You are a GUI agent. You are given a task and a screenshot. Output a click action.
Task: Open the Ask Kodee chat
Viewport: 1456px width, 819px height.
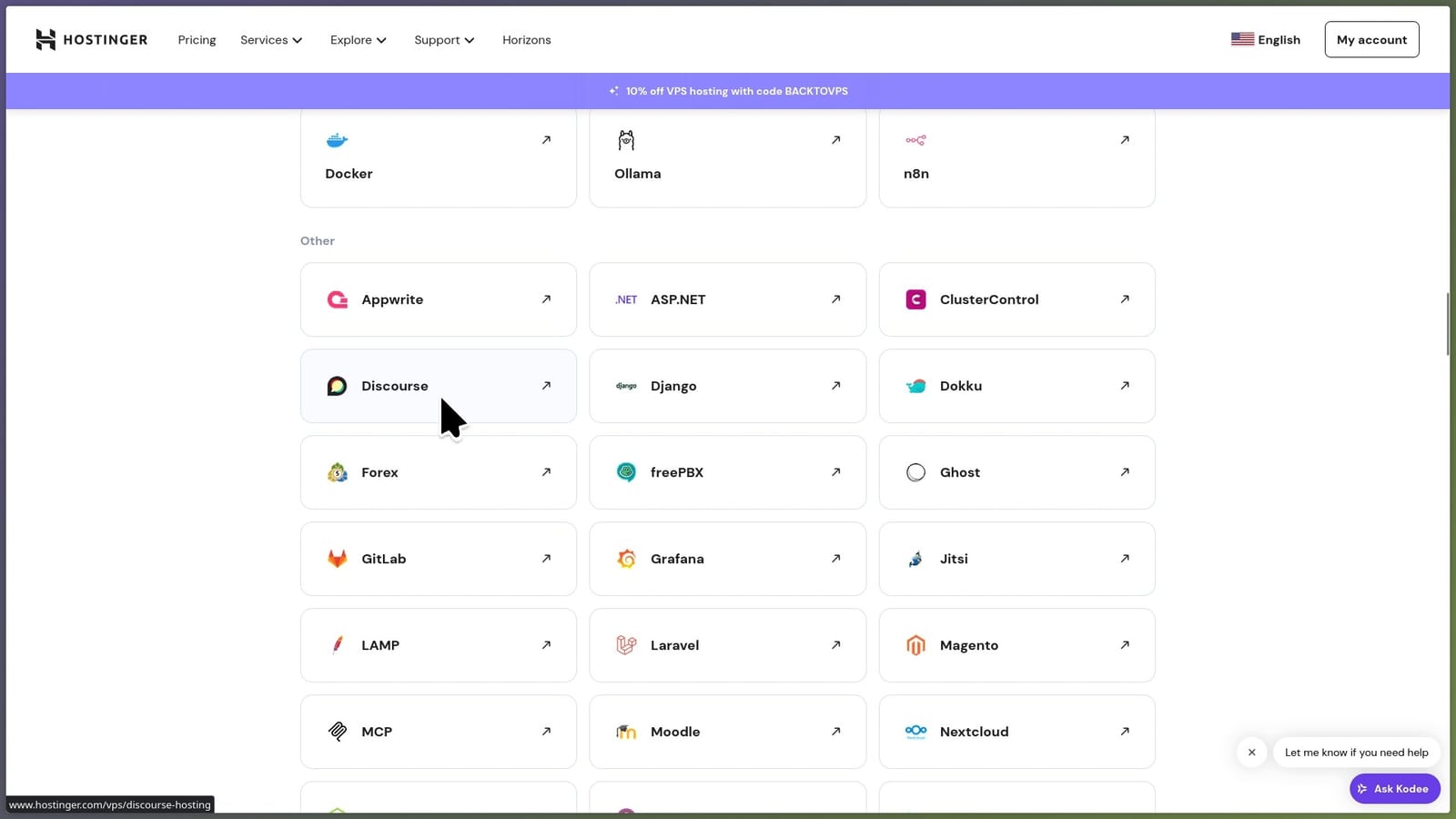click(x=1394, y=789)
